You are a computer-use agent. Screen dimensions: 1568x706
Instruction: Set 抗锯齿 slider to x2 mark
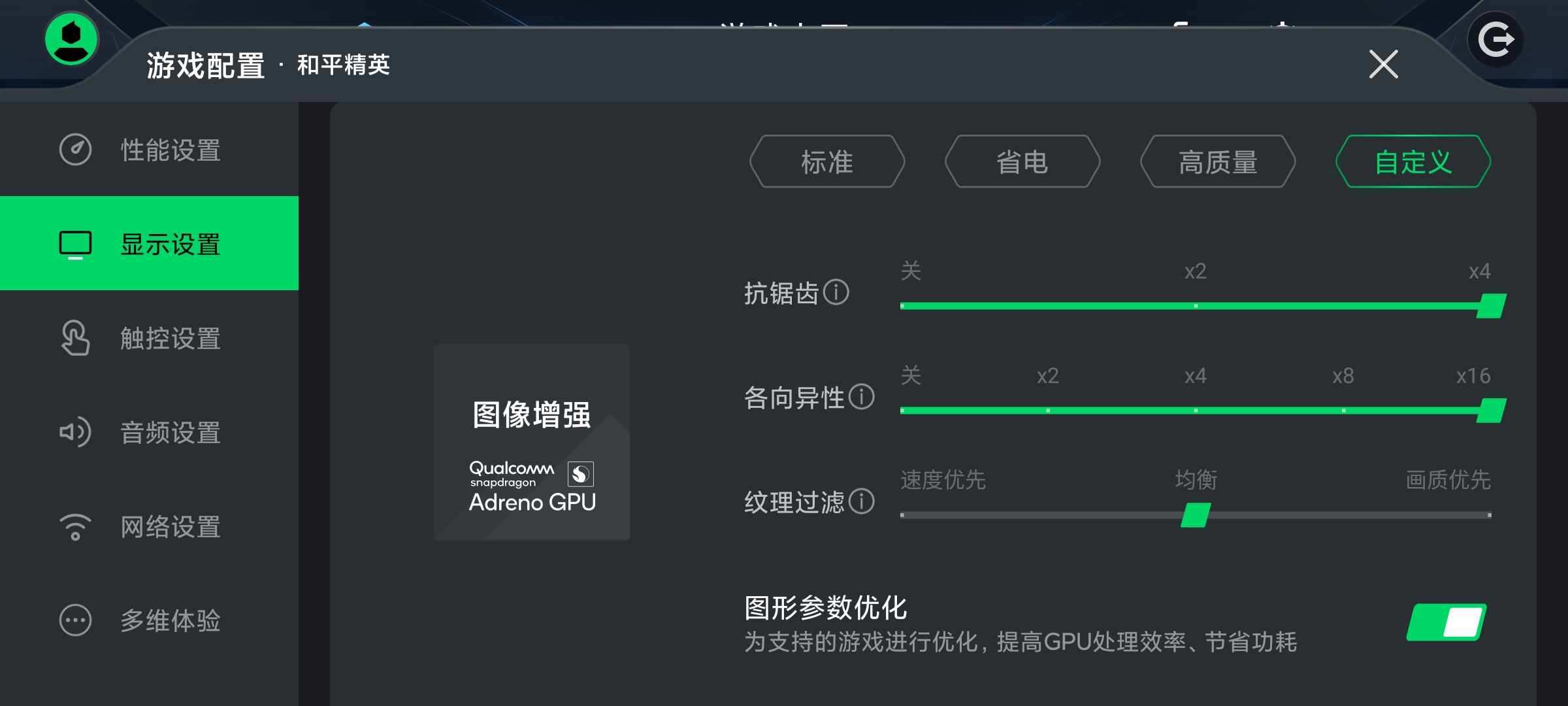pyautogui.click(x=1196, y=306)
